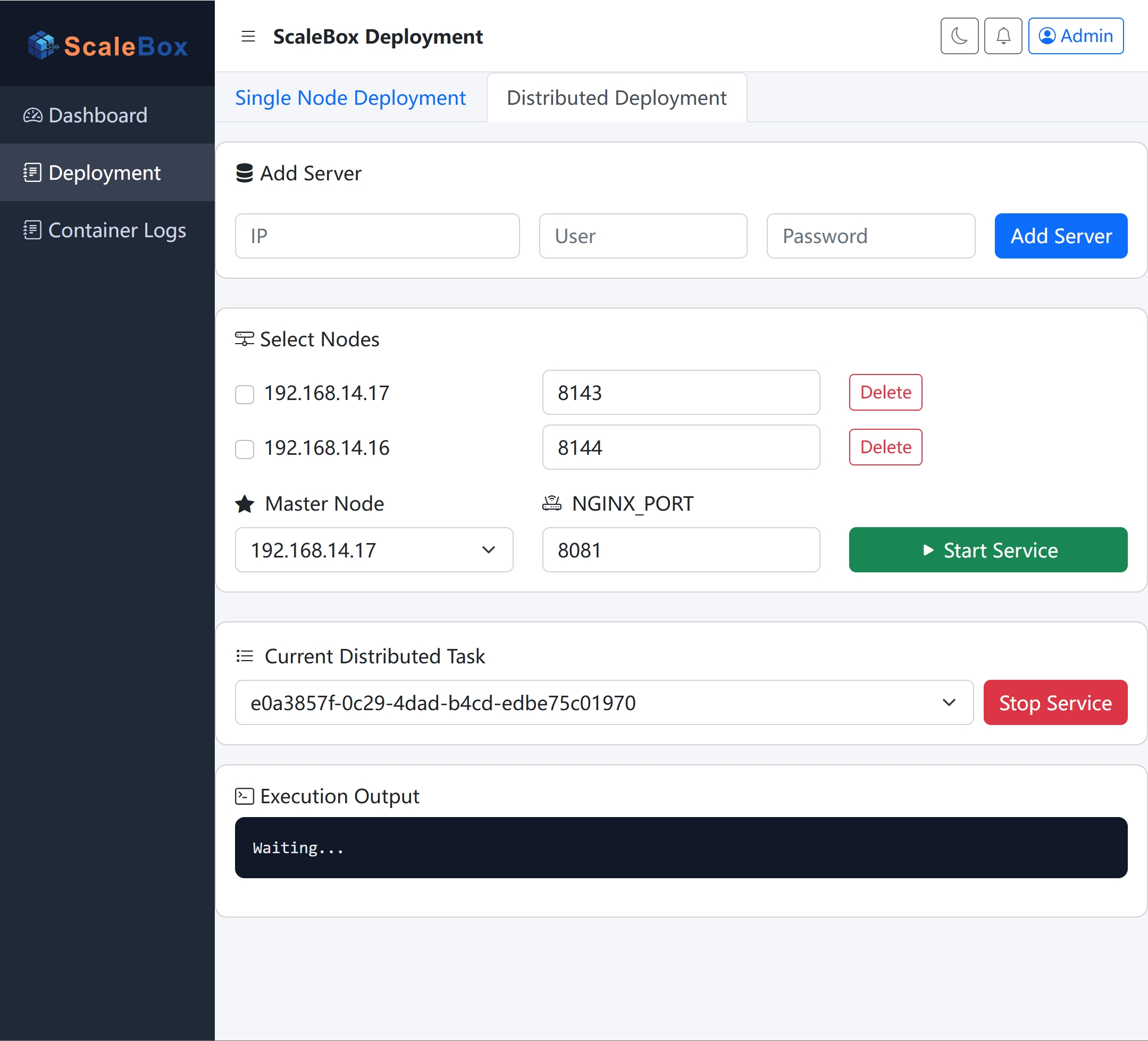Open Container Logs in the sidebar

pyautogui.click(x=107, y=230)
